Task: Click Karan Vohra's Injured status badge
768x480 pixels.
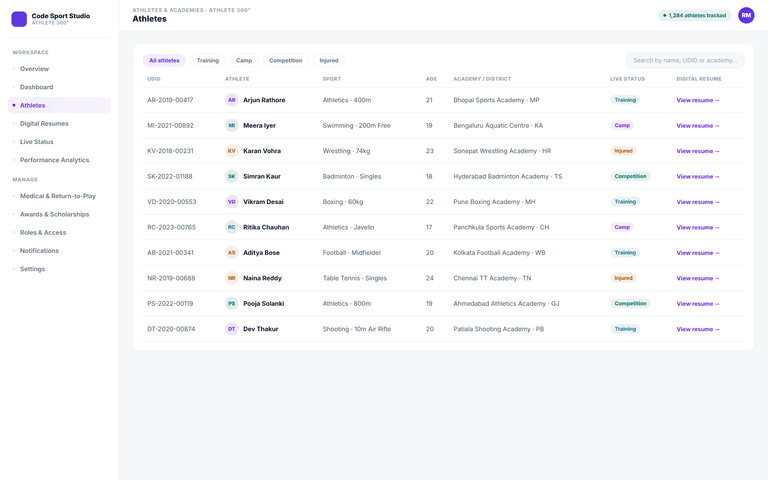Action: (623, 151)
